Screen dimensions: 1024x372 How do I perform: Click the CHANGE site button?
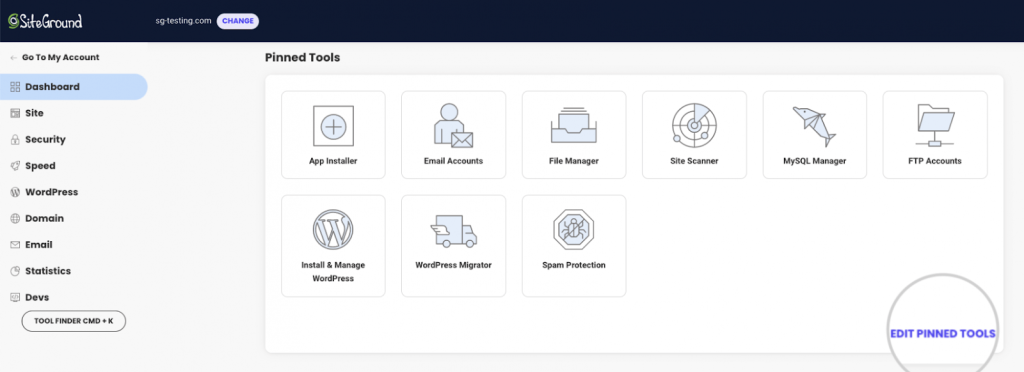tap(238, 21)
